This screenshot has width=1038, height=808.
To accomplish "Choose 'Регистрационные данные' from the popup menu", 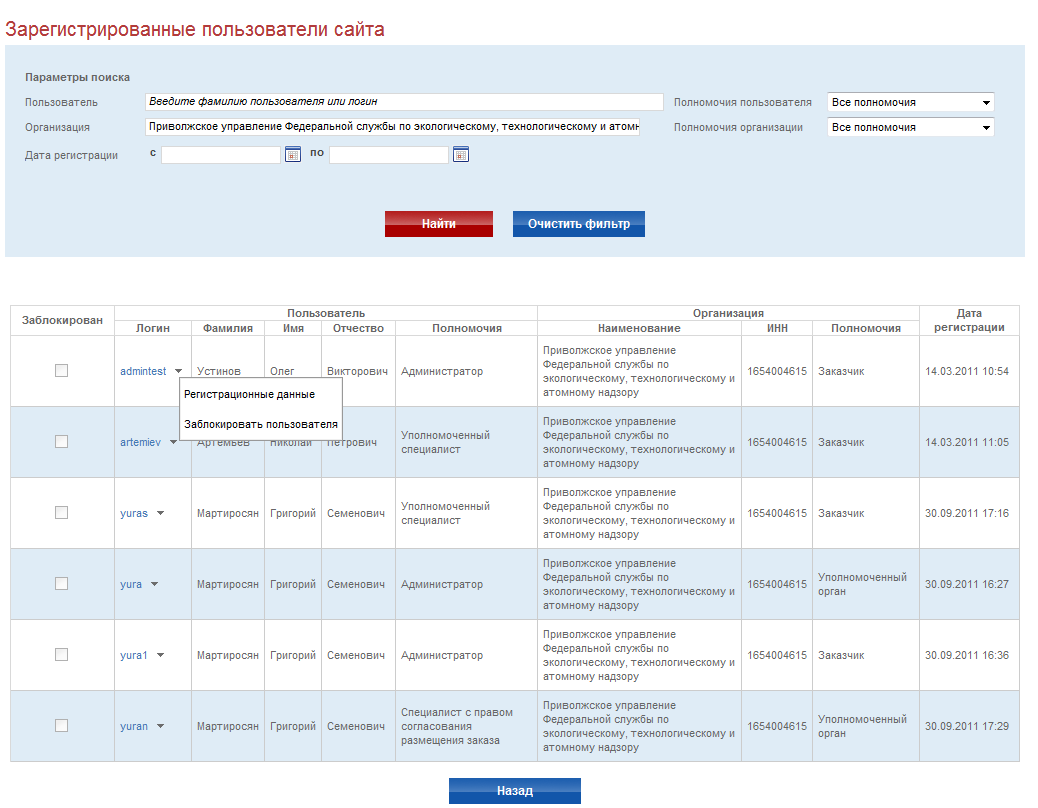I will (250, 394).
